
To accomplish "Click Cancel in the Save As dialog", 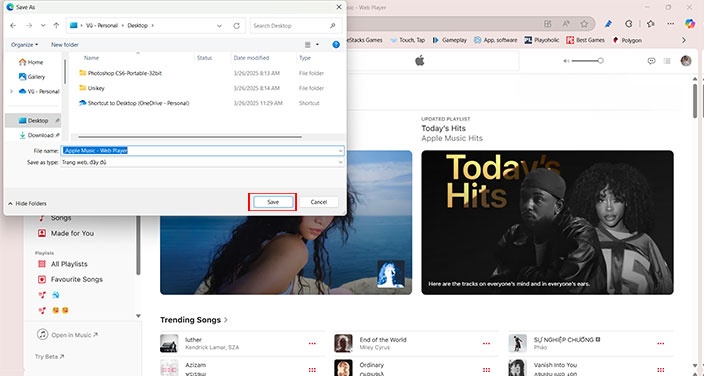I will [x=319, y=202].
